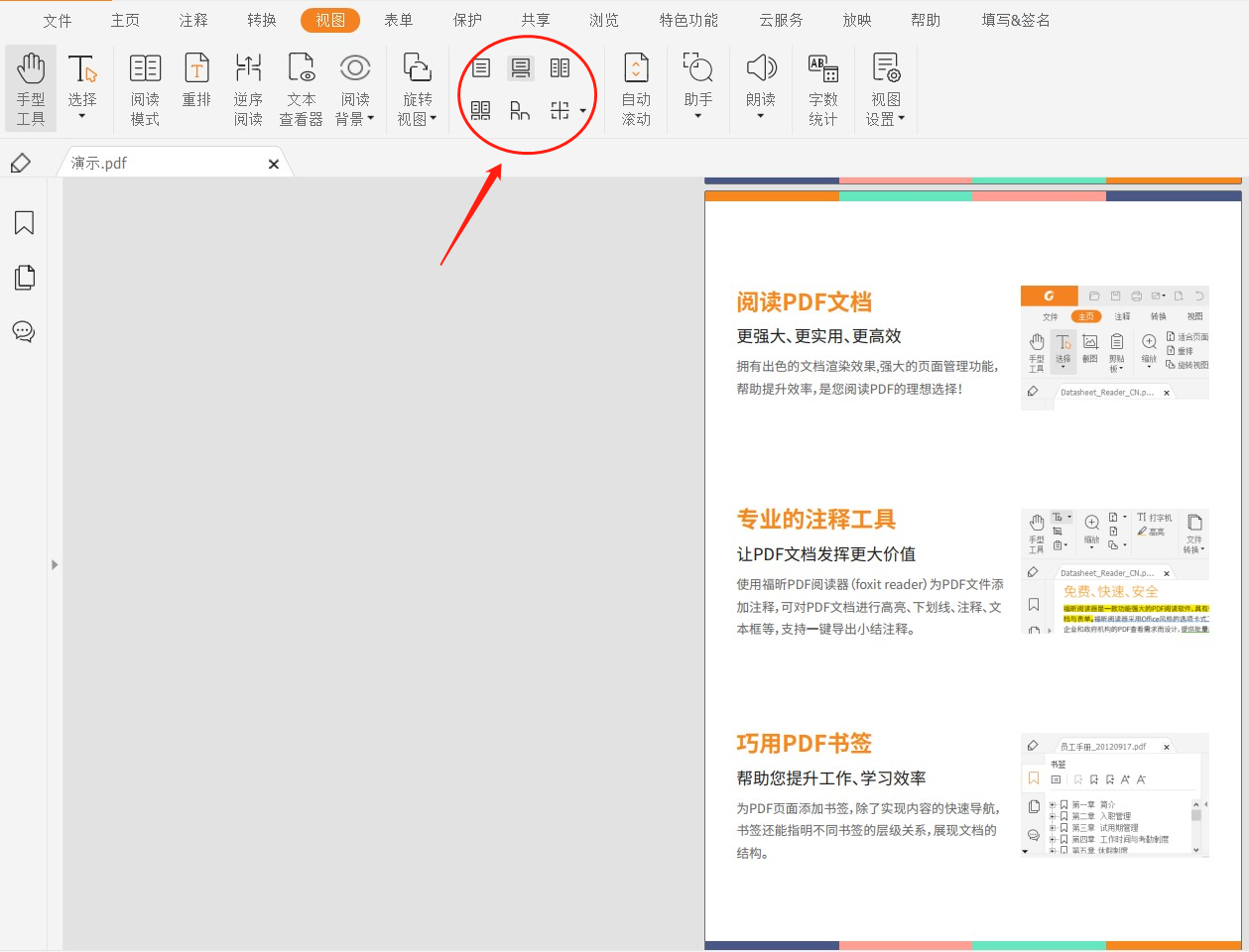This screenshot has width=1249, height=952.
Task: Open 字数统计 word count
Action: coord(822,87)
